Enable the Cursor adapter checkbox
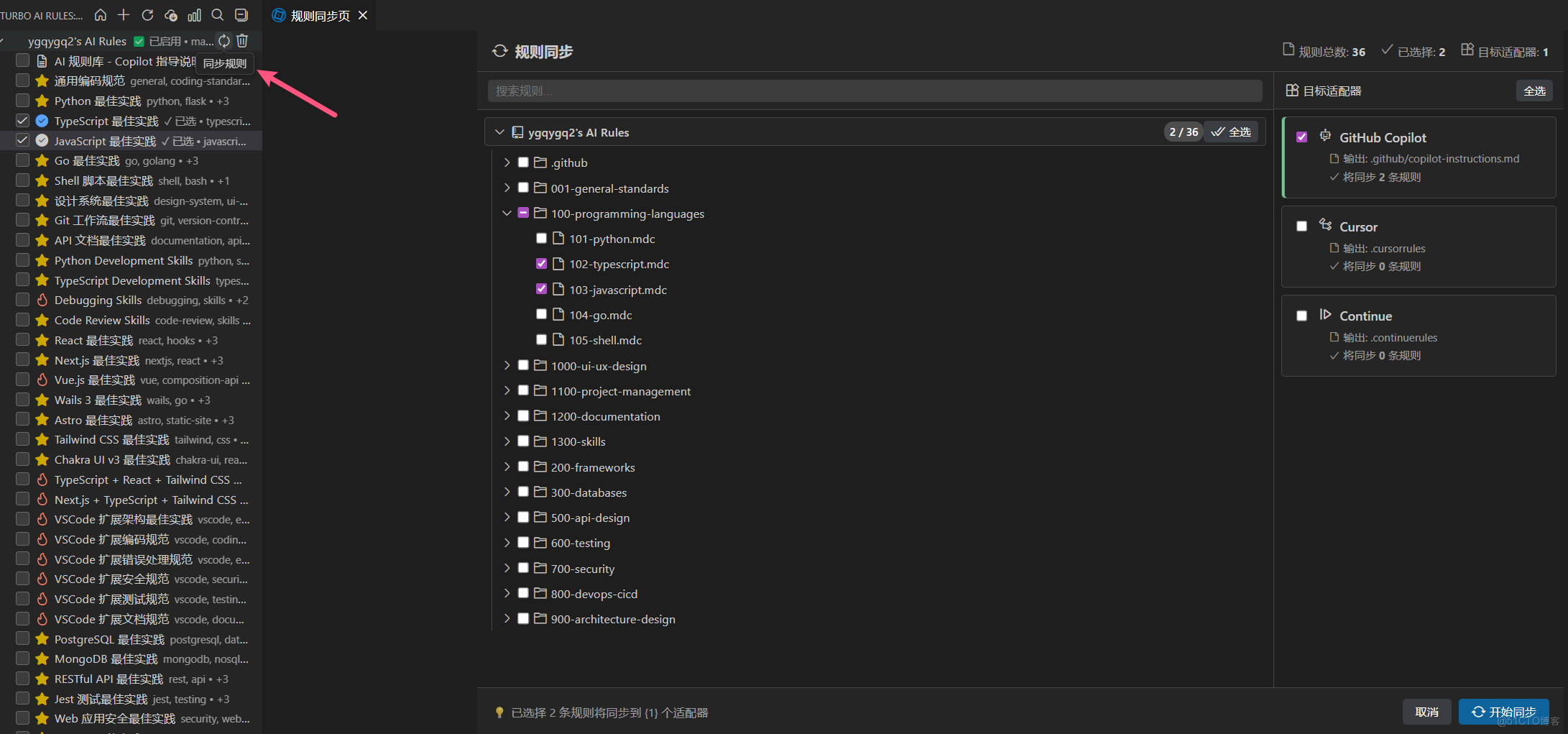1568x734 pixels. click(x=1301, y=226)
